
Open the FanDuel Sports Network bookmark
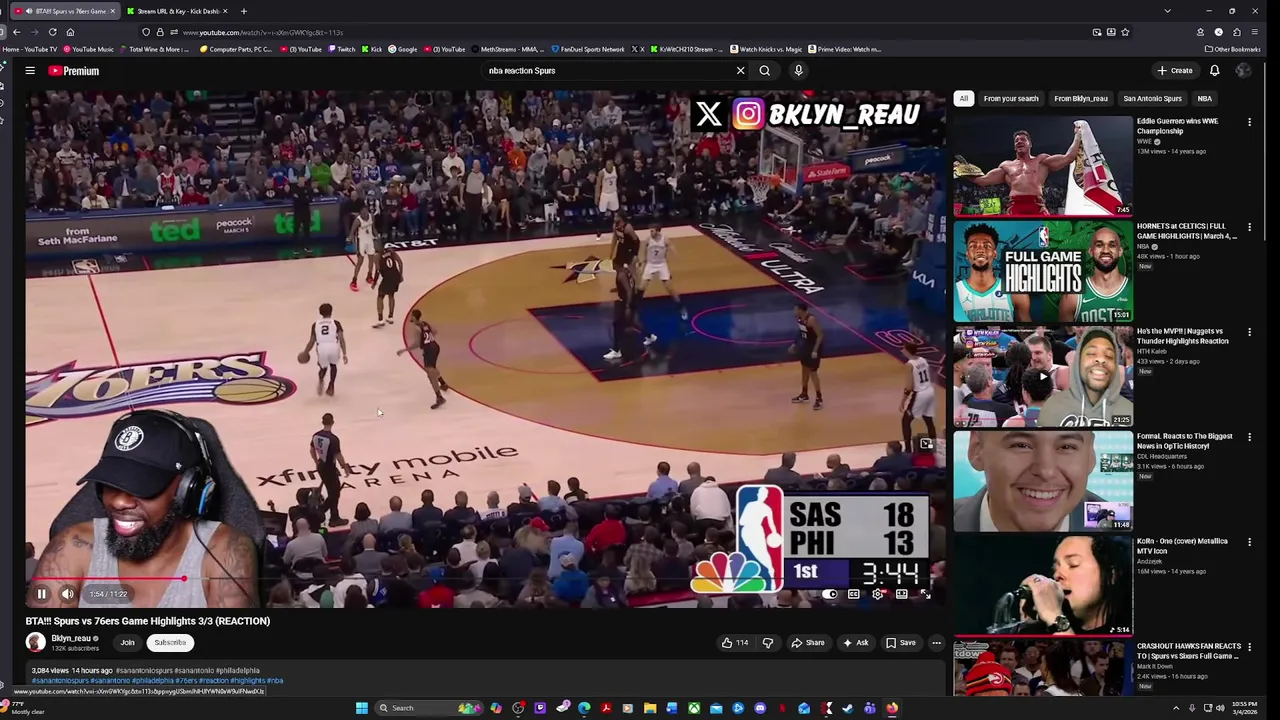588,49
